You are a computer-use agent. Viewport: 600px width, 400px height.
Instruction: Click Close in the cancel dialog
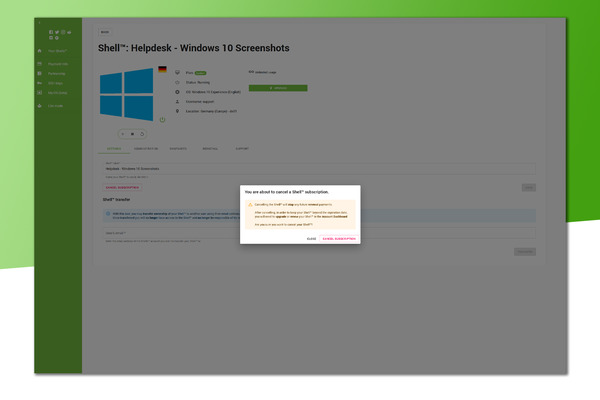click(x=311, y=239)
